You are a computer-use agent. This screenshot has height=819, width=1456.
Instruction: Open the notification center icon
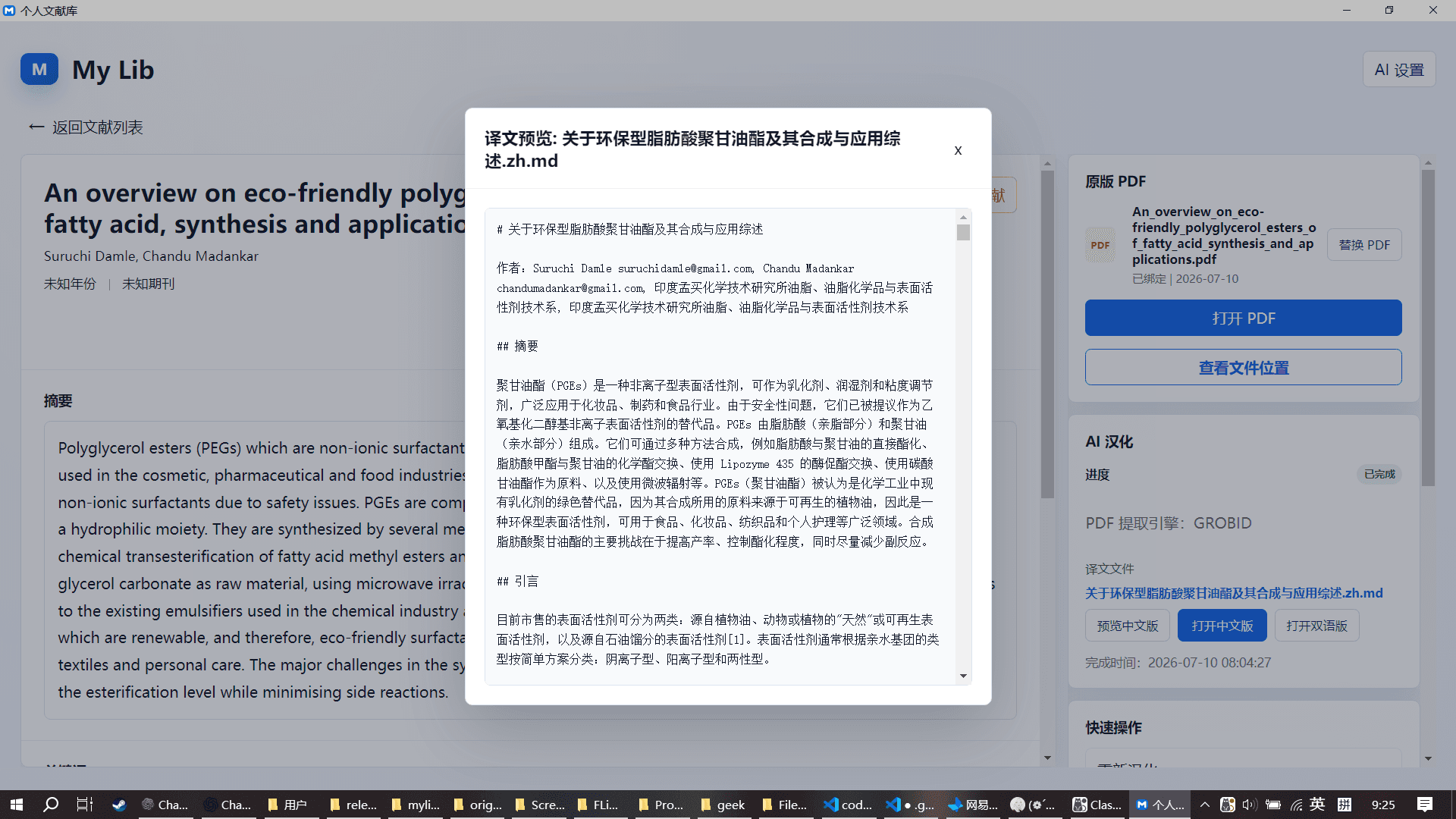click(x=1425, y=805)
